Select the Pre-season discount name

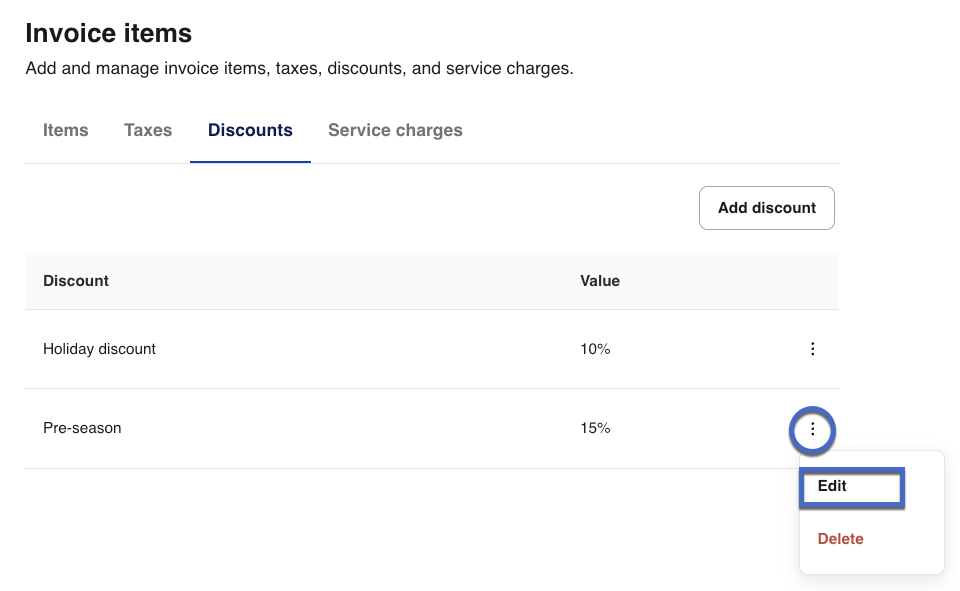point(82,428)
